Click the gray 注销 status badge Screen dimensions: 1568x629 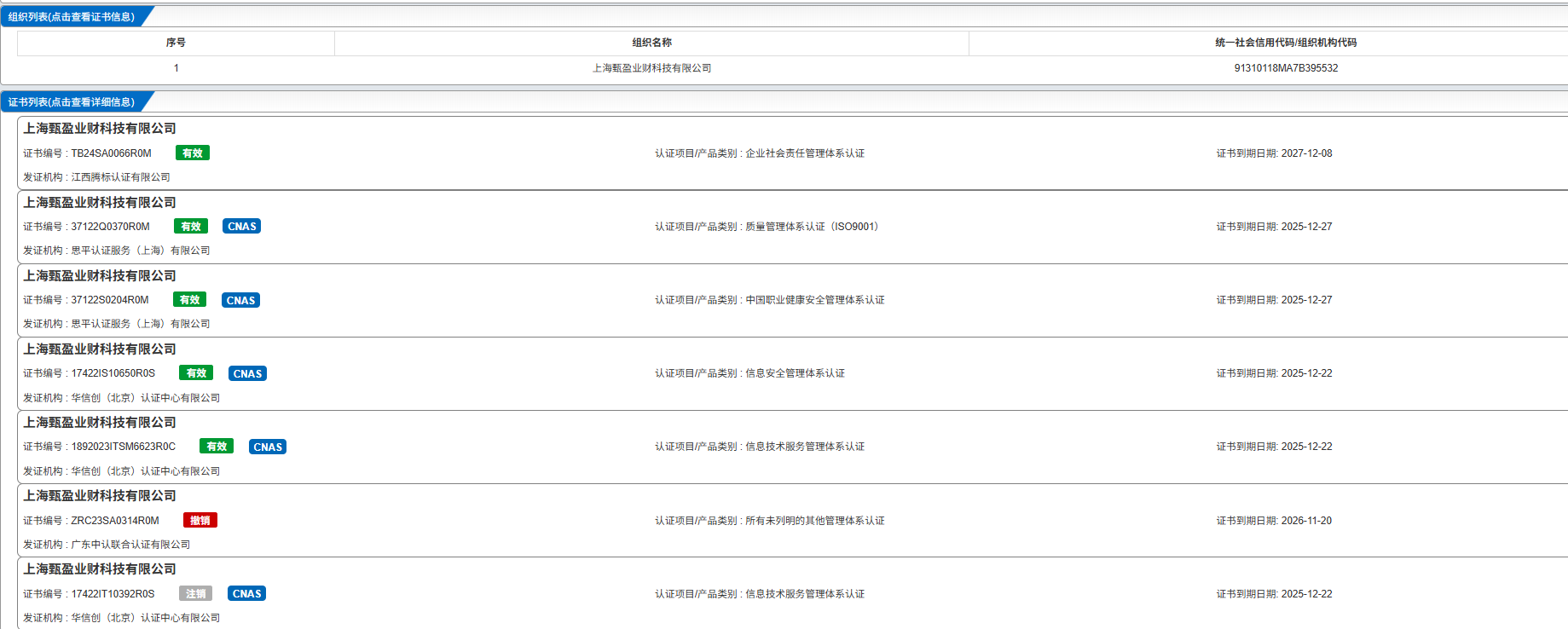195,594
